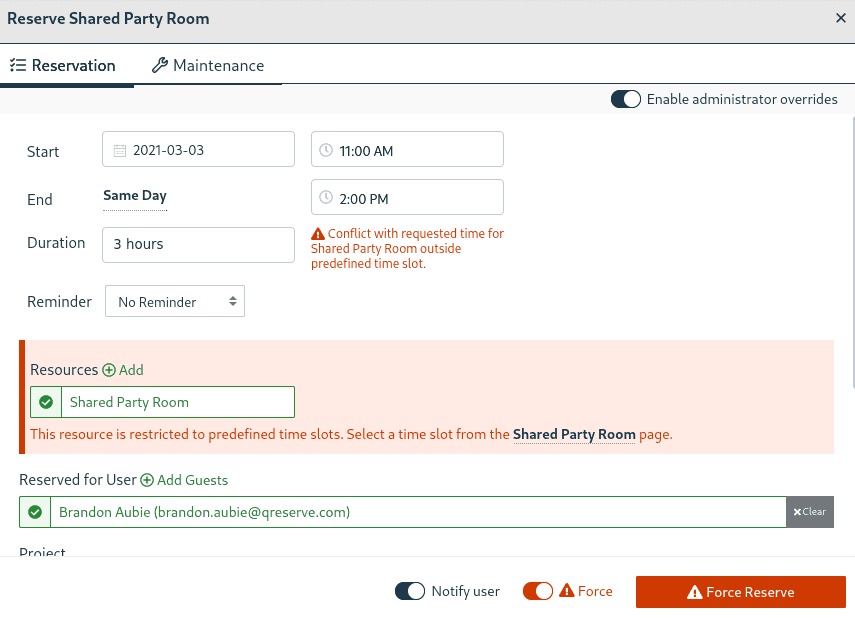Screen dimensions: 855x618
Task: Switch to the Maintenance tab
Action: [x=208, y=66]
